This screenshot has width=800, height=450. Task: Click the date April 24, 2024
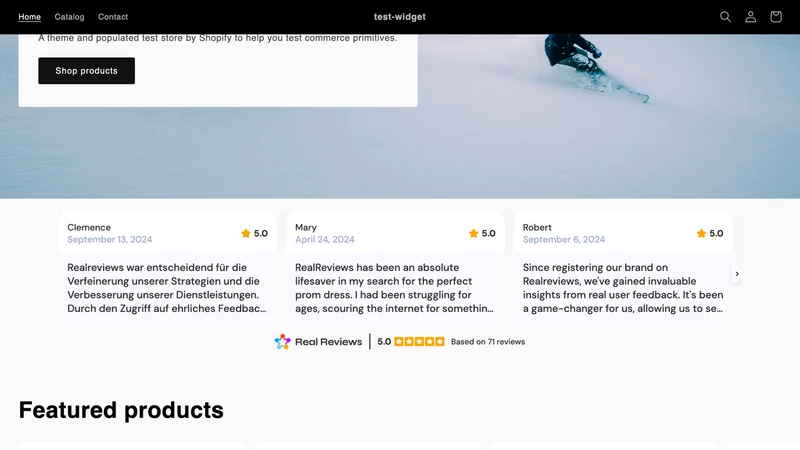coord(324,239)
